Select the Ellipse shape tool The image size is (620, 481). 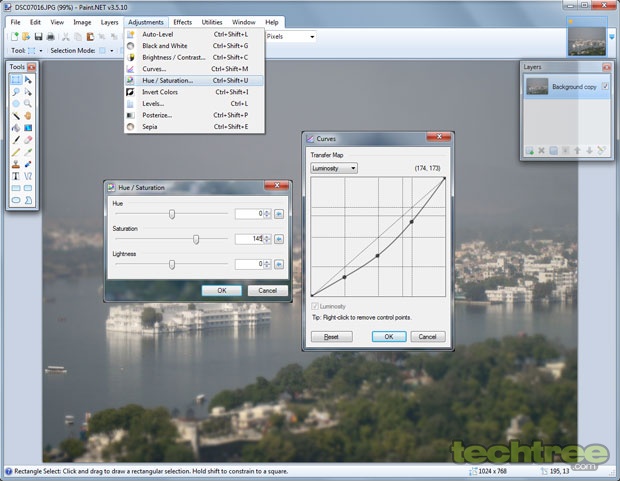click(16, 200)
